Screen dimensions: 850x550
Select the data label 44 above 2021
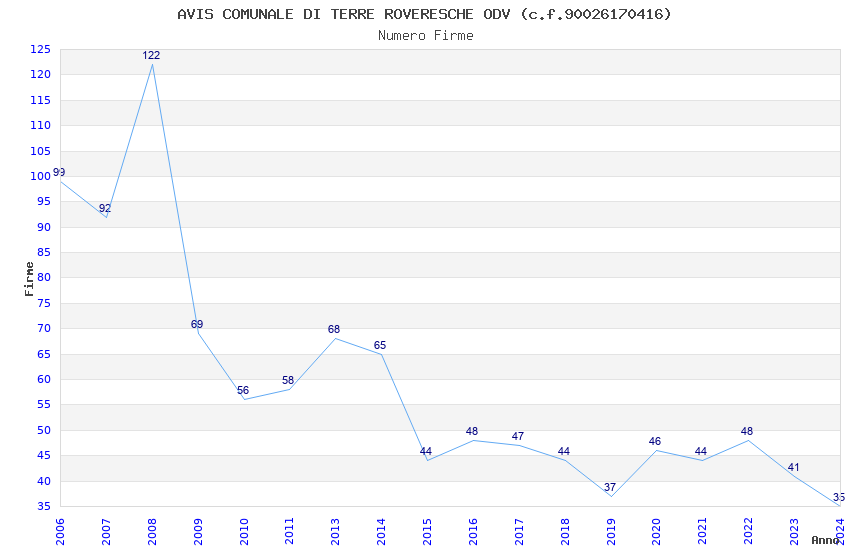point(701,451)
